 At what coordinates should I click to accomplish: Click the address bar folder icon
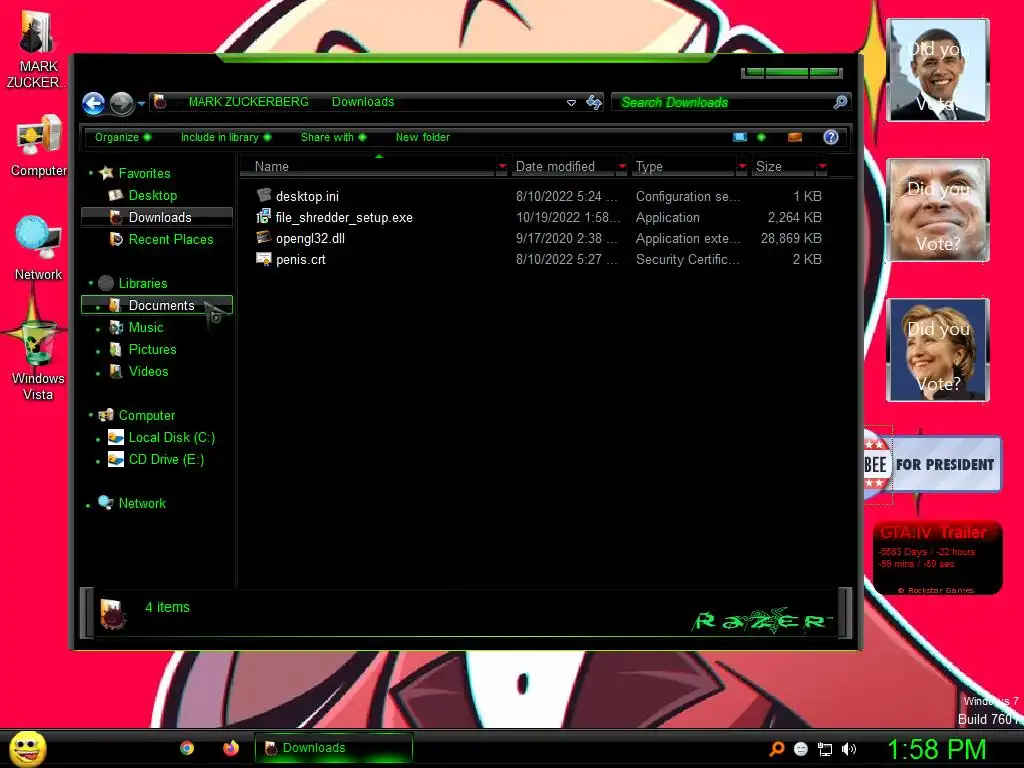(x=161, y=102)
